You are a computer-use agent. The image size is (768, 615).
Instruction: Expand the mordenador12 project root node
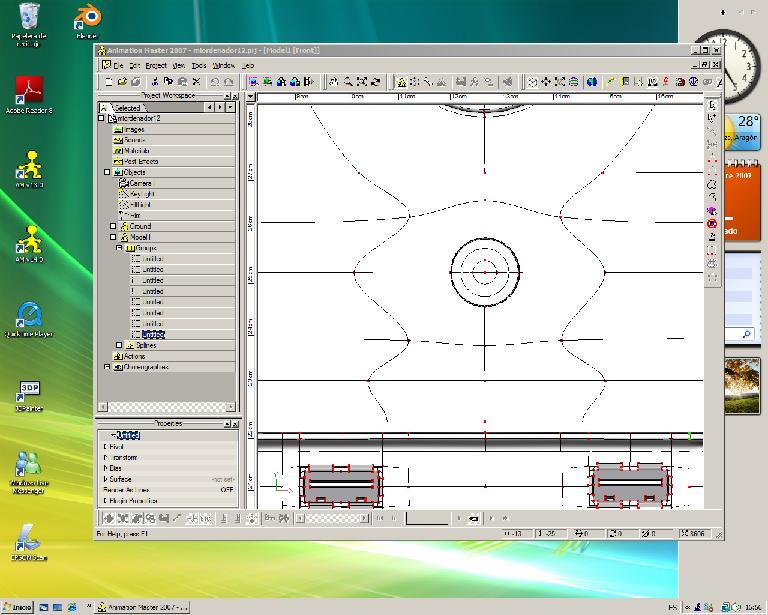pos(101,118)
